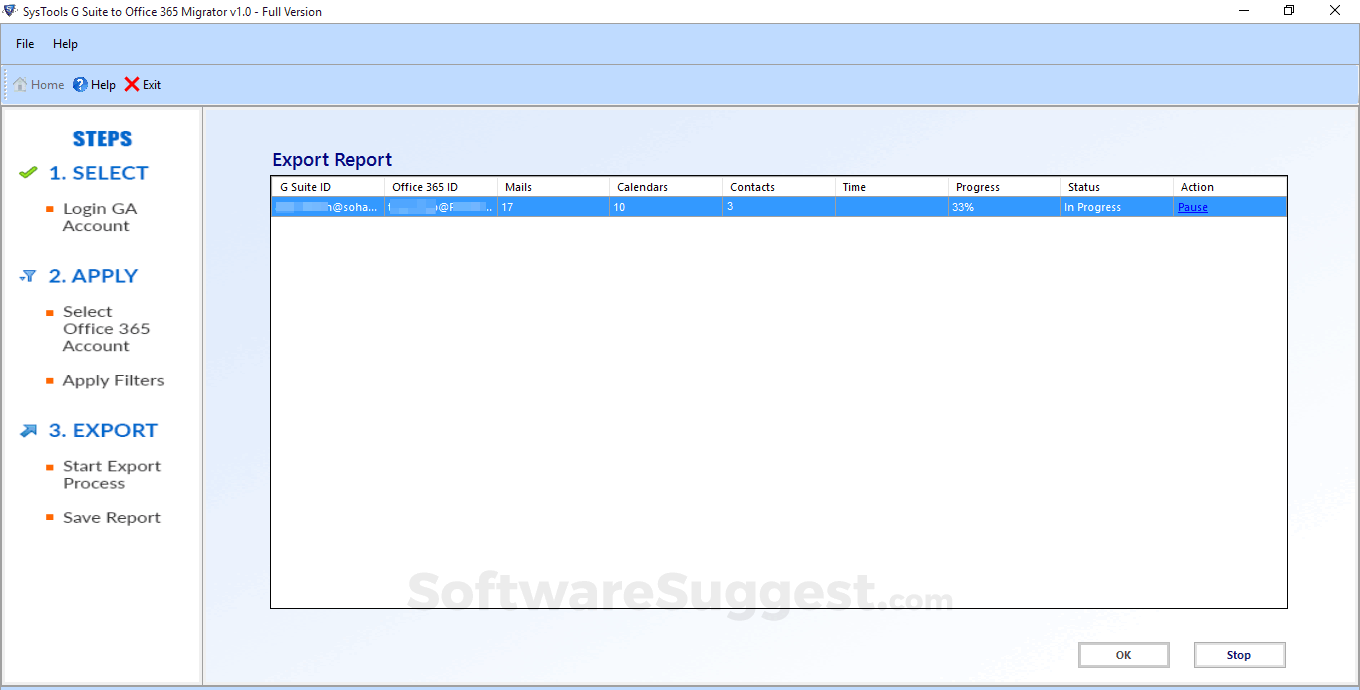The width and height of the screenshot is (1360, 690).
Task: Go to the 3. EXPORT step heading
Action: (x=103, y=430)
